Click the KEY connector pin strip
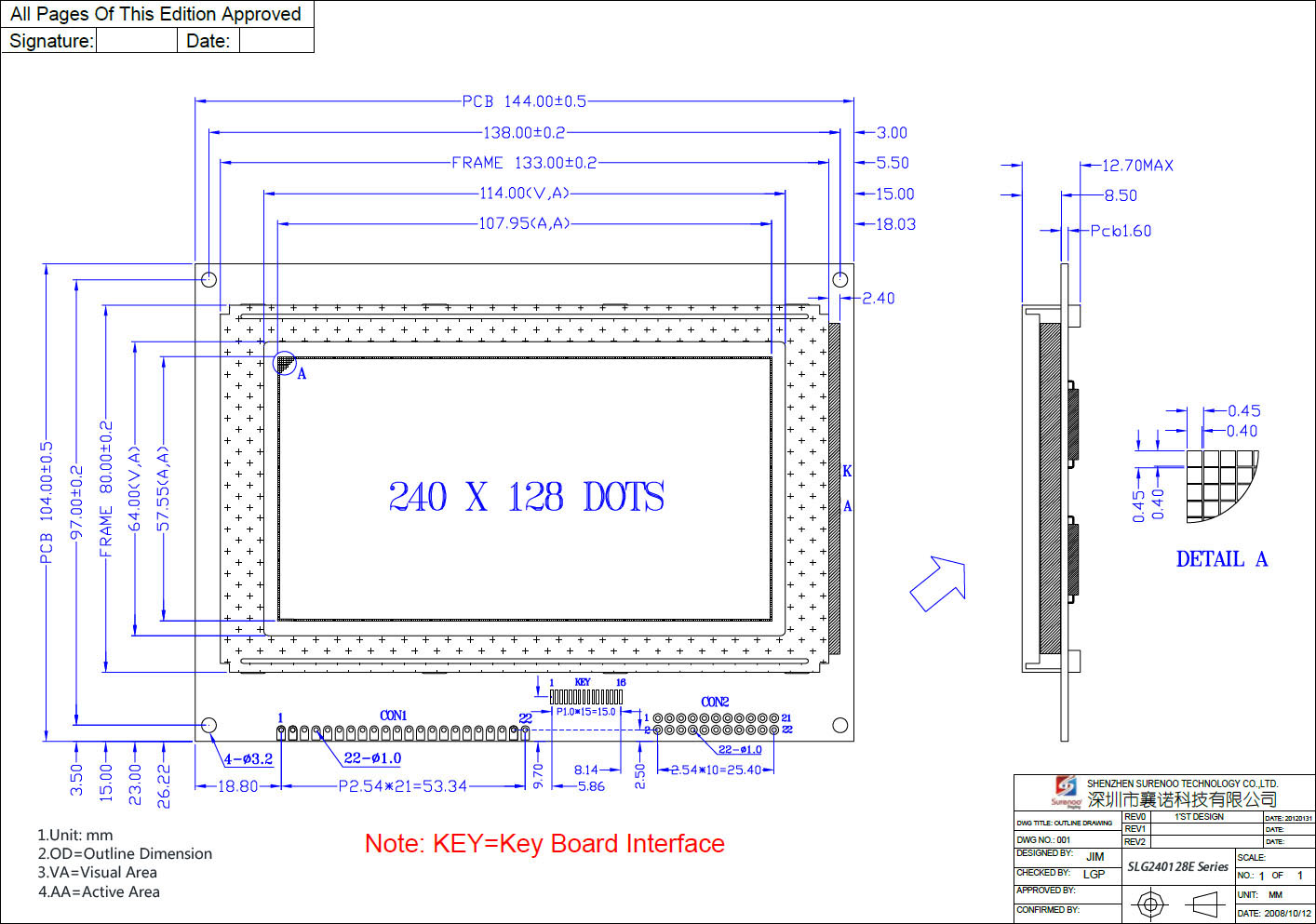This screenshot has width=1316, height=924. click(x=585, y=697)
